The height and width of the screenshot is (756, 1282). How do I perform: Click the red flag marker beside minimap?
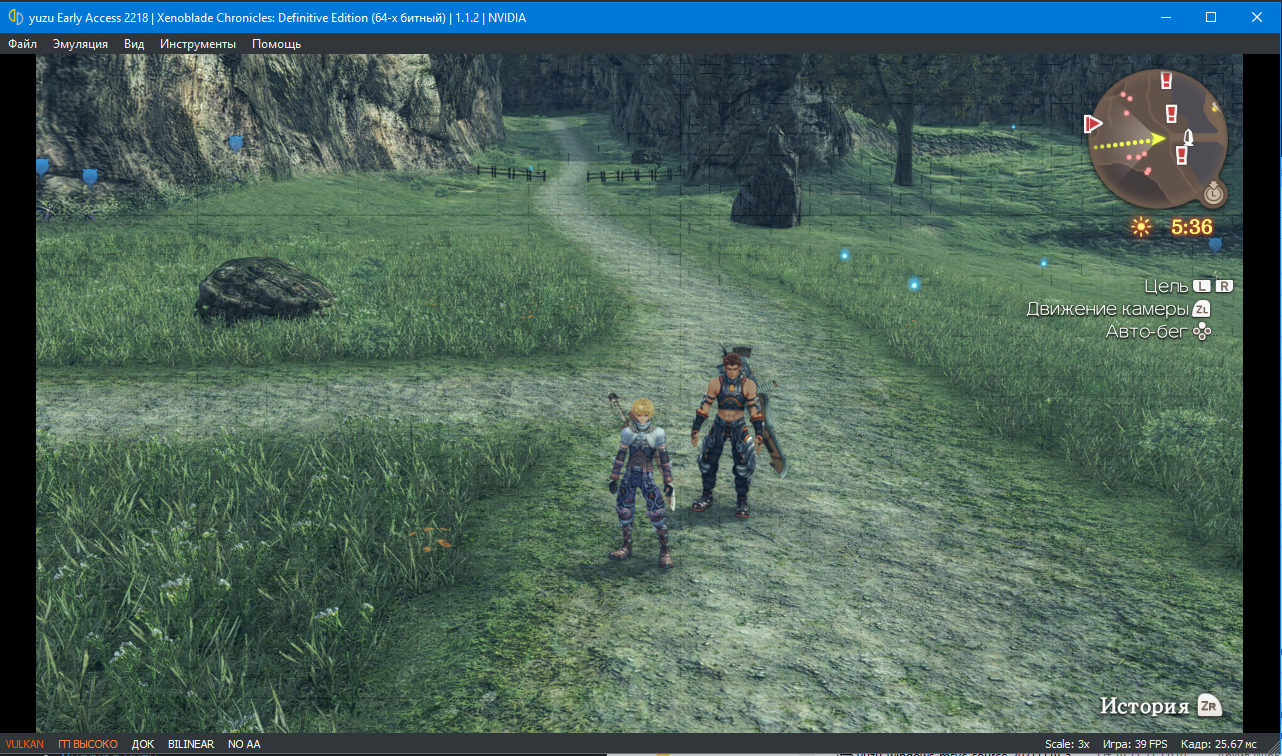(x=1093, y=124)
